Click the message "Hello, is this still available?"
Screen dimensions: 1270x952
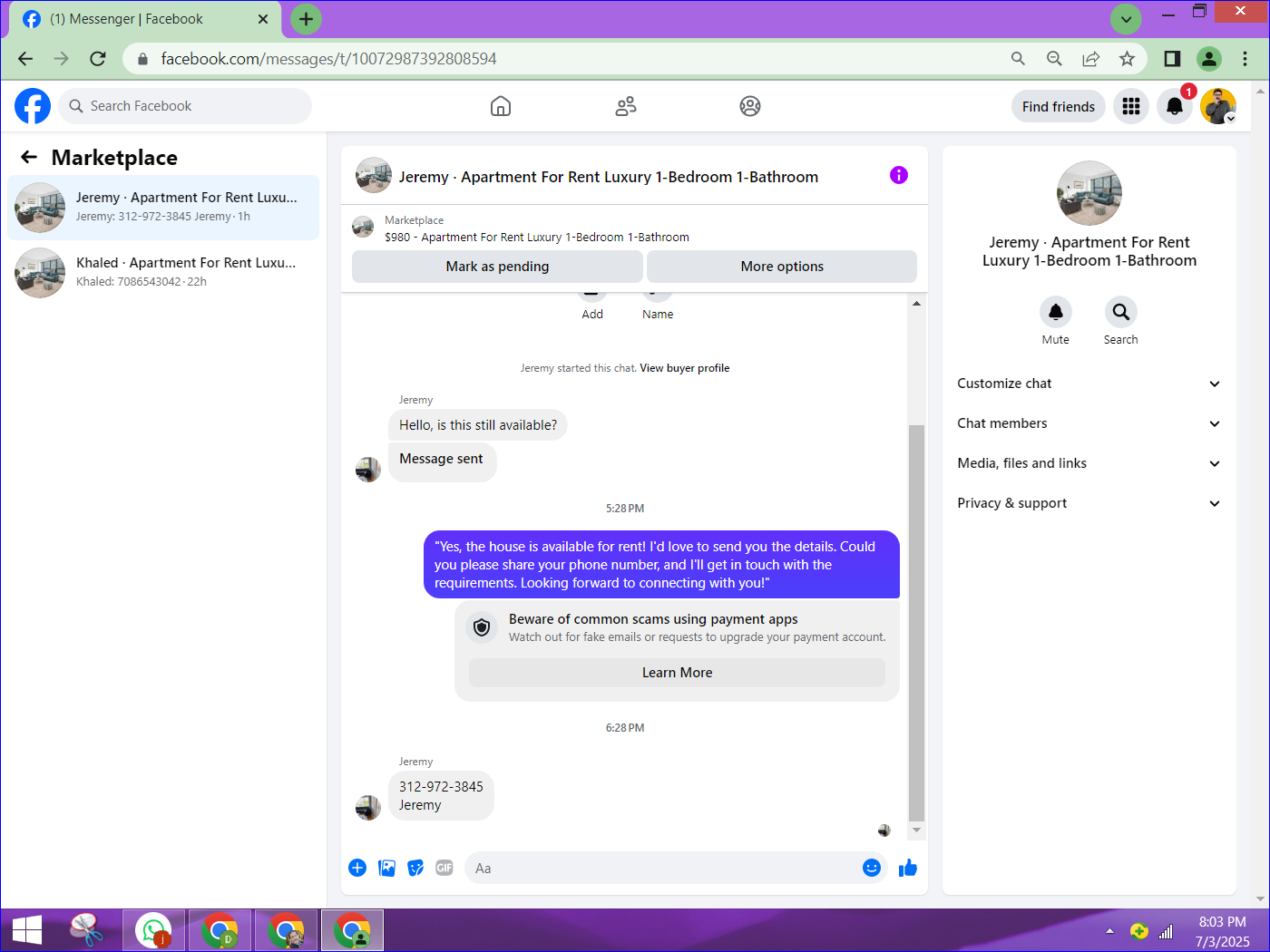[478, 425]
